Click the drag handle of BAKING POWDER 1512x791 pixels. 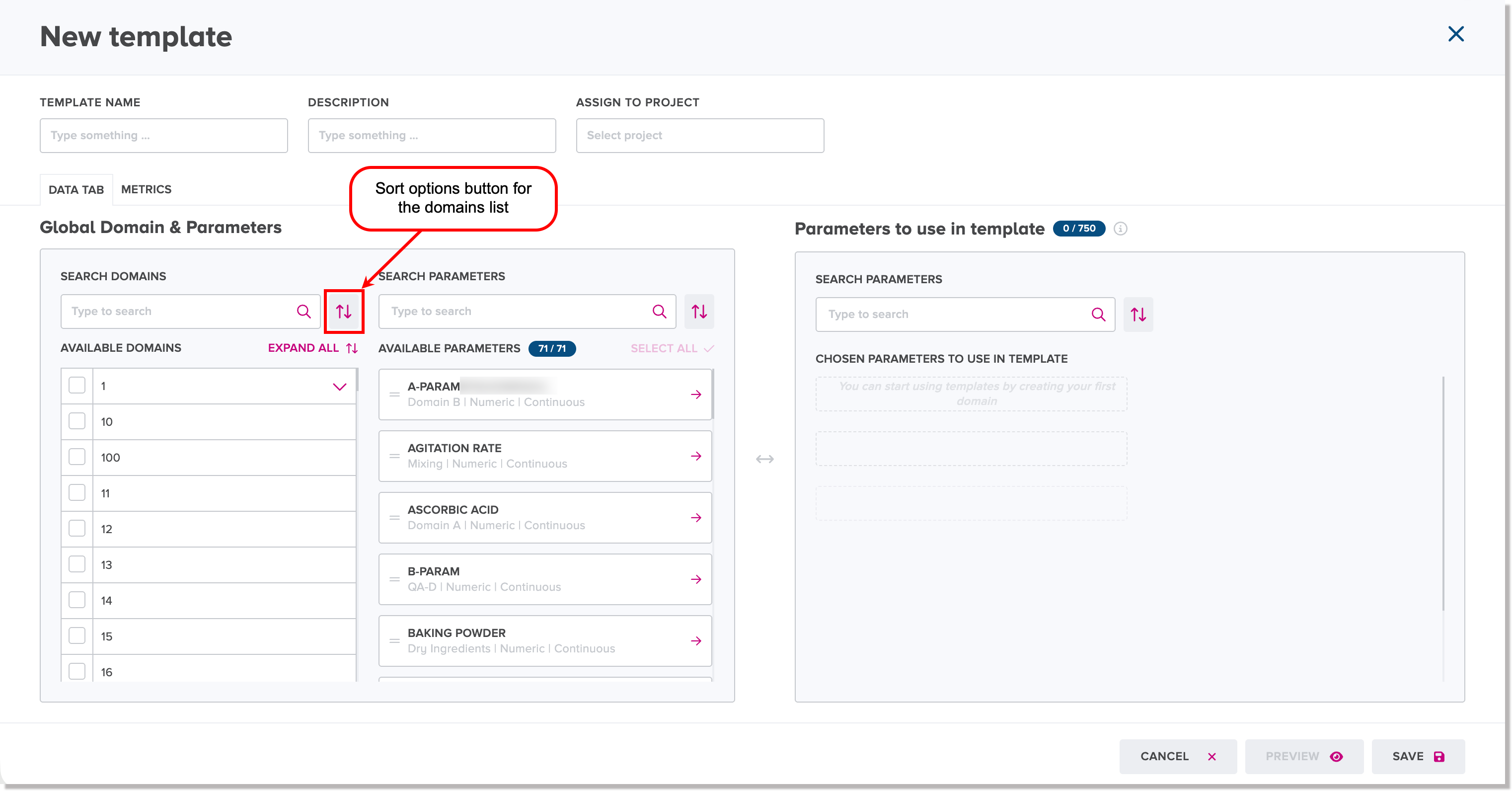(394, 640)
